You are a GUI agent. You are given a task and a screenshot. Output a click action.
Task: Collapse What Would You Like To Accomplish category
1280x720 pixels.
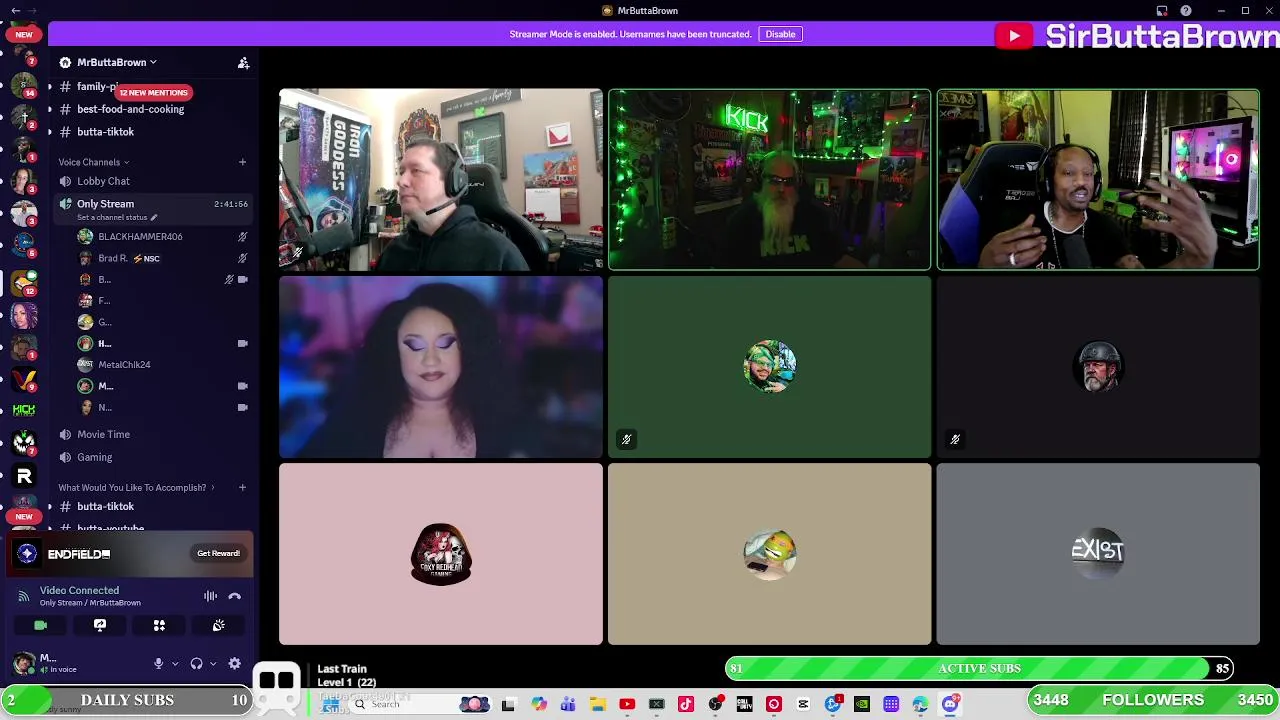pos(138,487)
